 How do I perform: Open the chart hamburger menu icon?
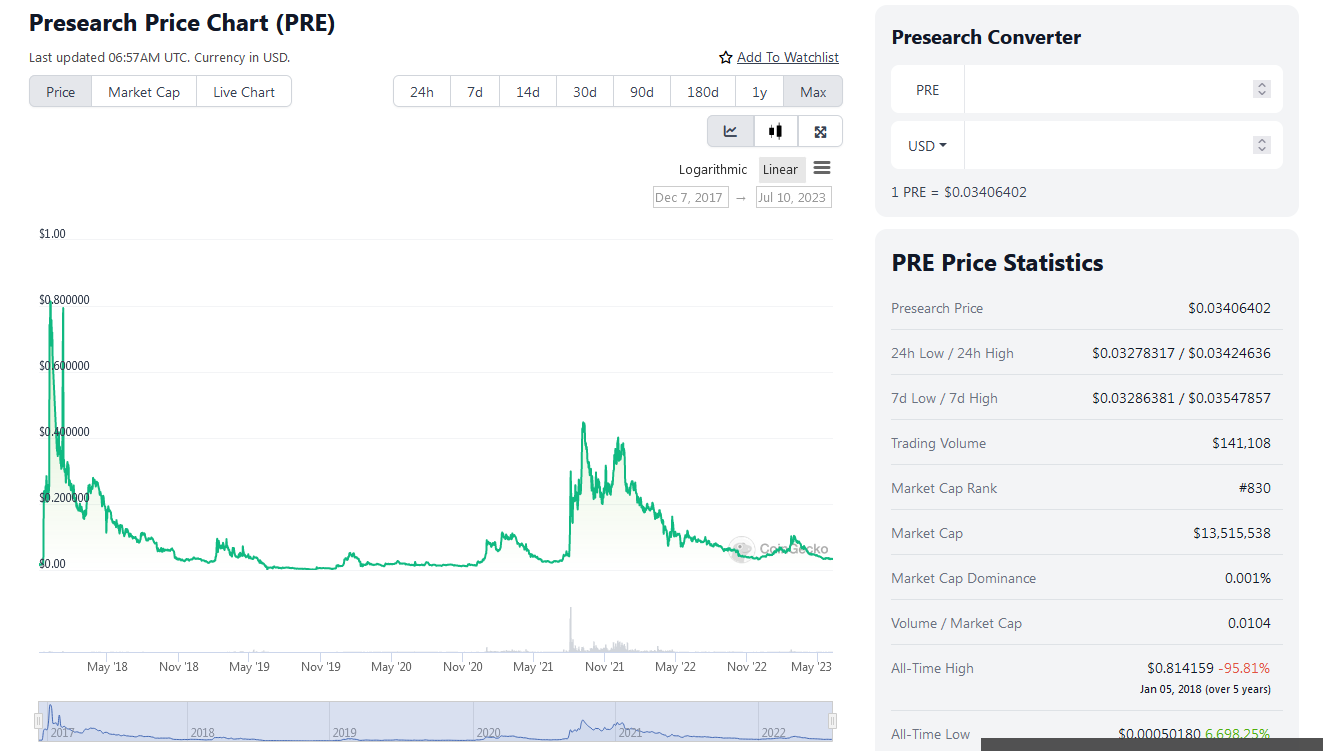(x=822, y=168)
